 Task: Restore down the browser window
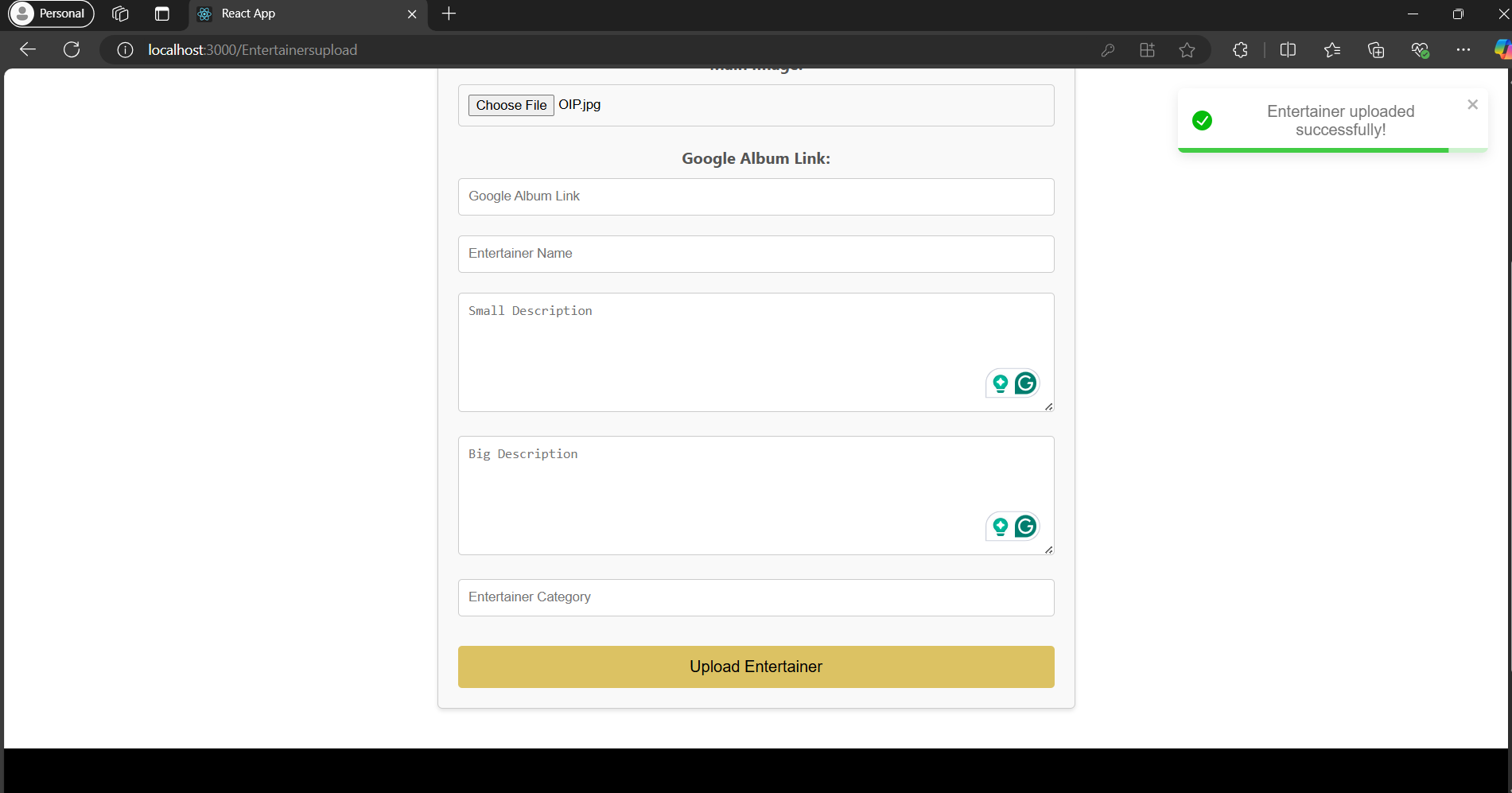[x=1458, y=14]
